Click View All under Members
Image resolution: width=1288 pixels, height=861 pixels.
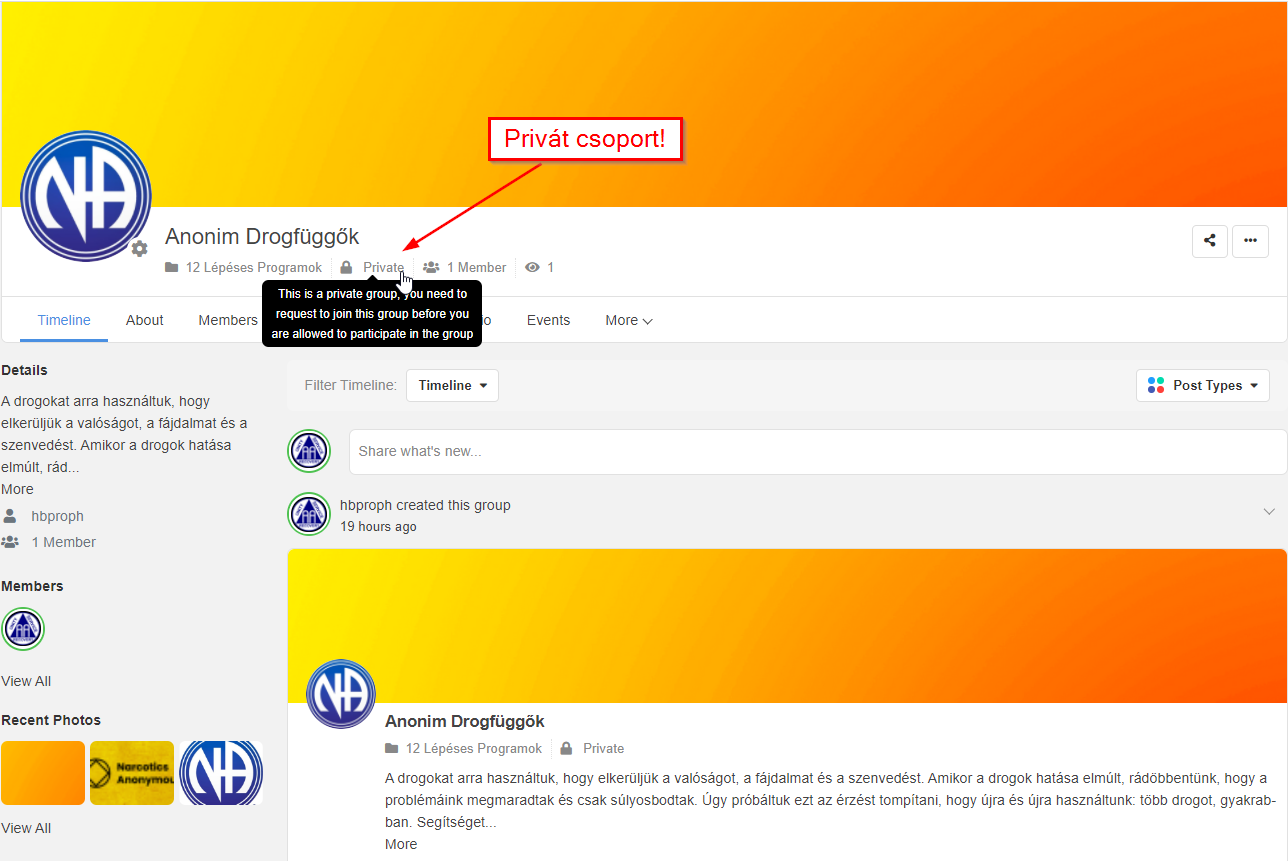(x=26, y=681)
